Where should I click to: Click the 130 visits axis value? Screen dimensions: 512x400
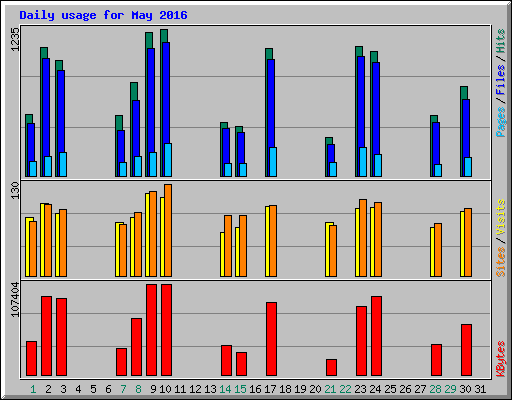(15, 190)
